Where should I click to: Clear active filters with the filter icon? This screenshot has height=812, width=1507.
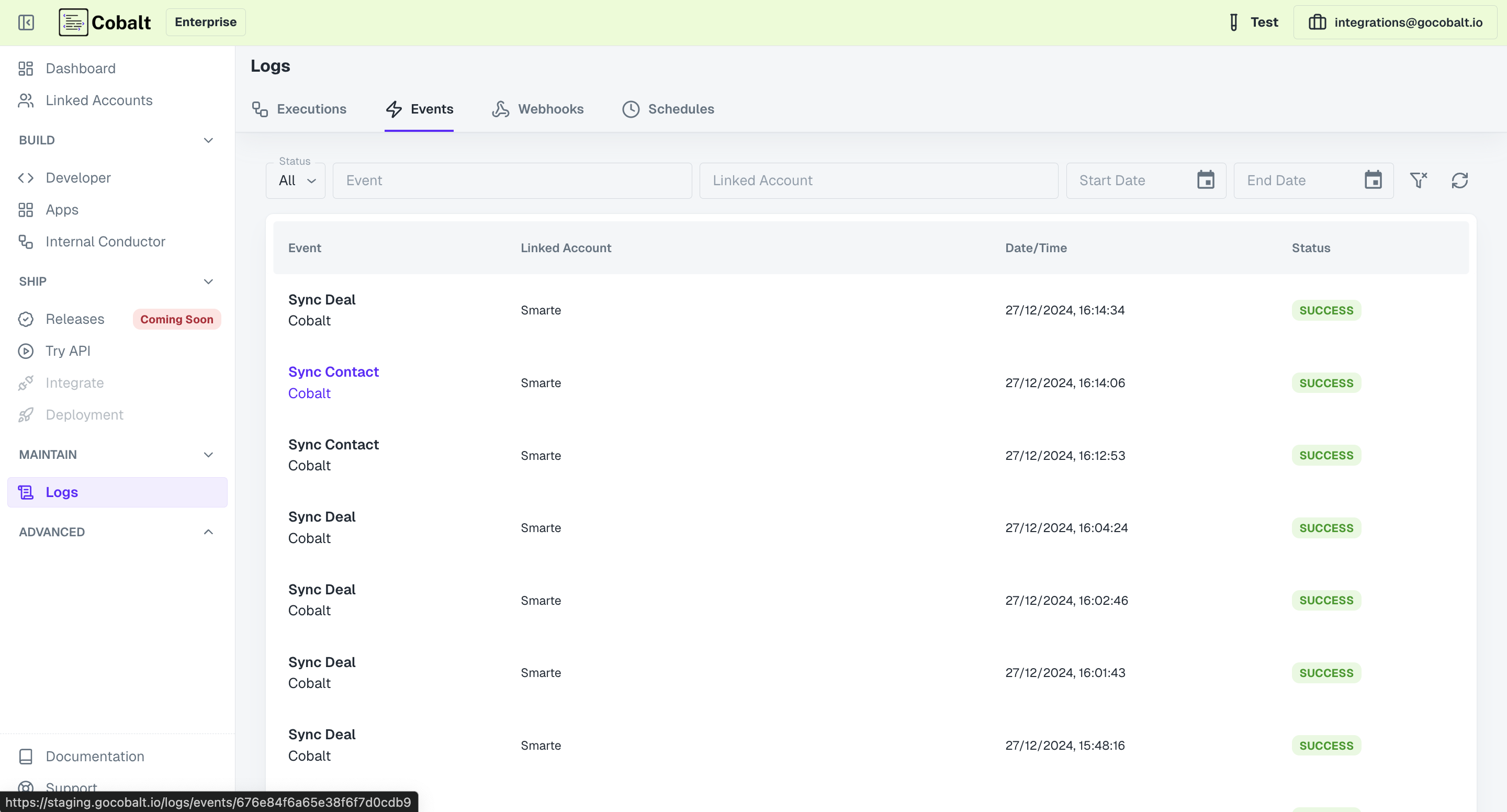tap(1419, 179)
